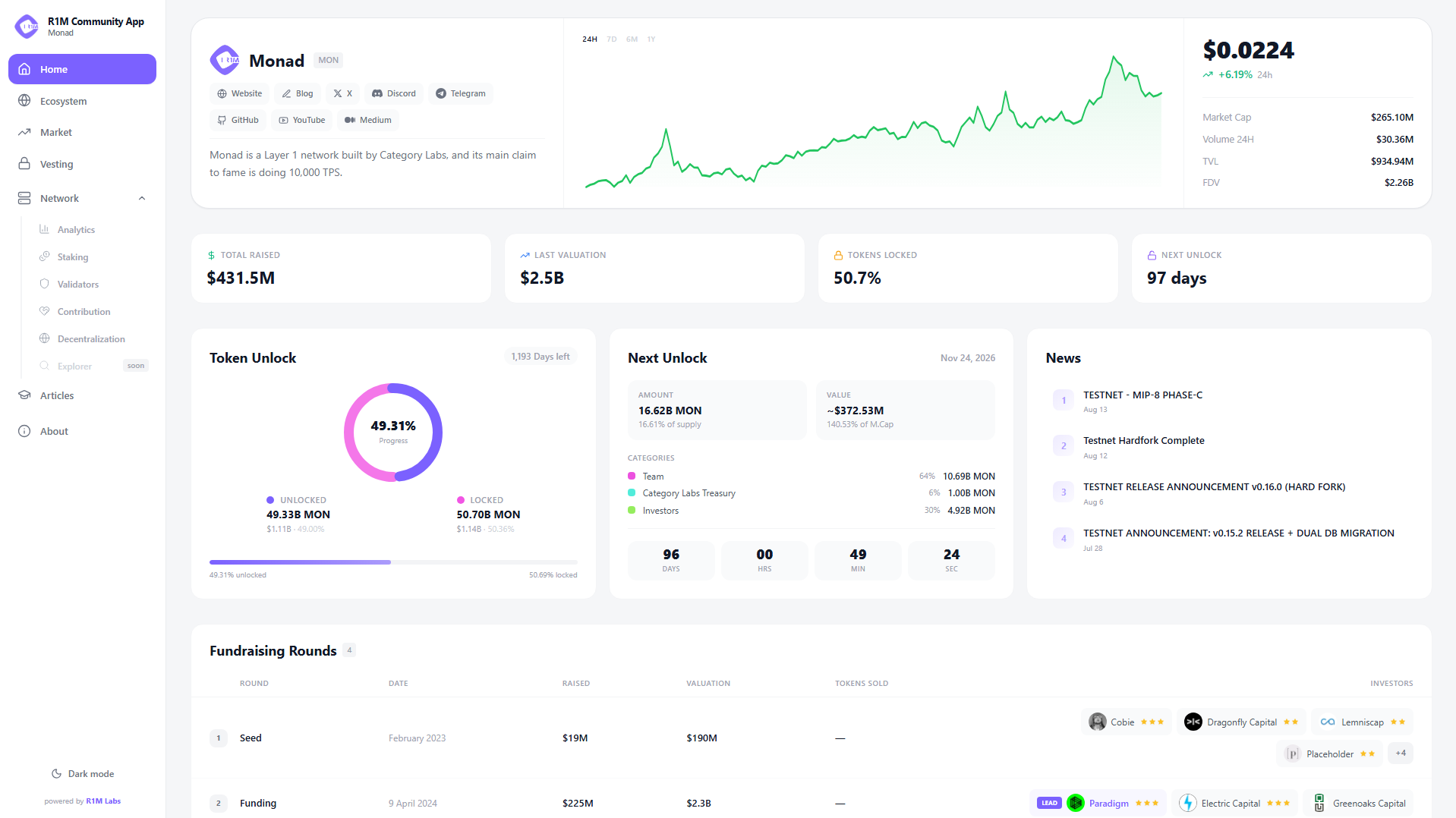Screen dimensions: 1456x818
Task: Open the Medium link
Action: pyautogui.click(x=368, y=120)
